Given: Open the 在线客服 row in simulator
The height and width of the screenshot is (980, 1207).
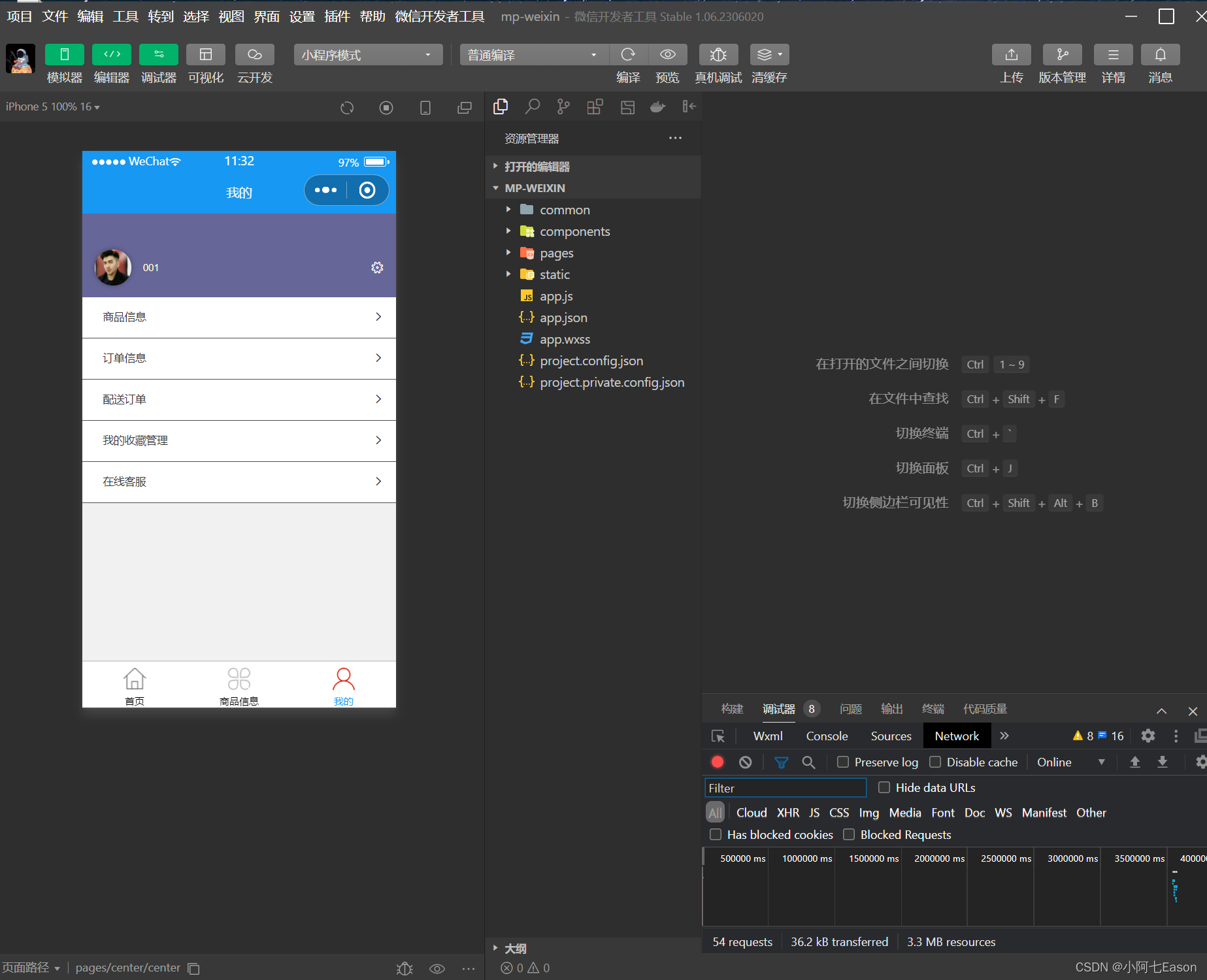Looking at the screenshot, I should 239,482.
